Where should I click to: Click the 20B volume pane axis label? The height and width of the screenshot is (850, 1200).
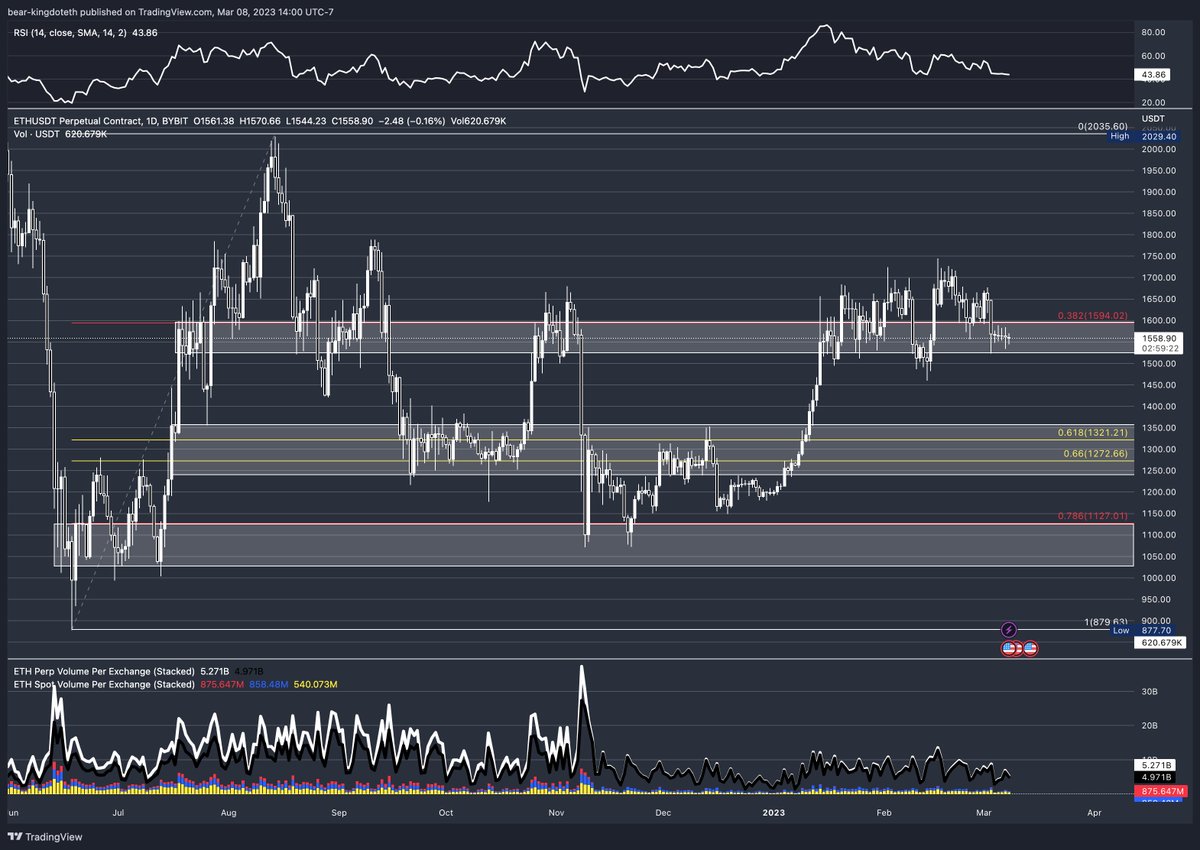pyautogui.click(x=1150, y=727)
